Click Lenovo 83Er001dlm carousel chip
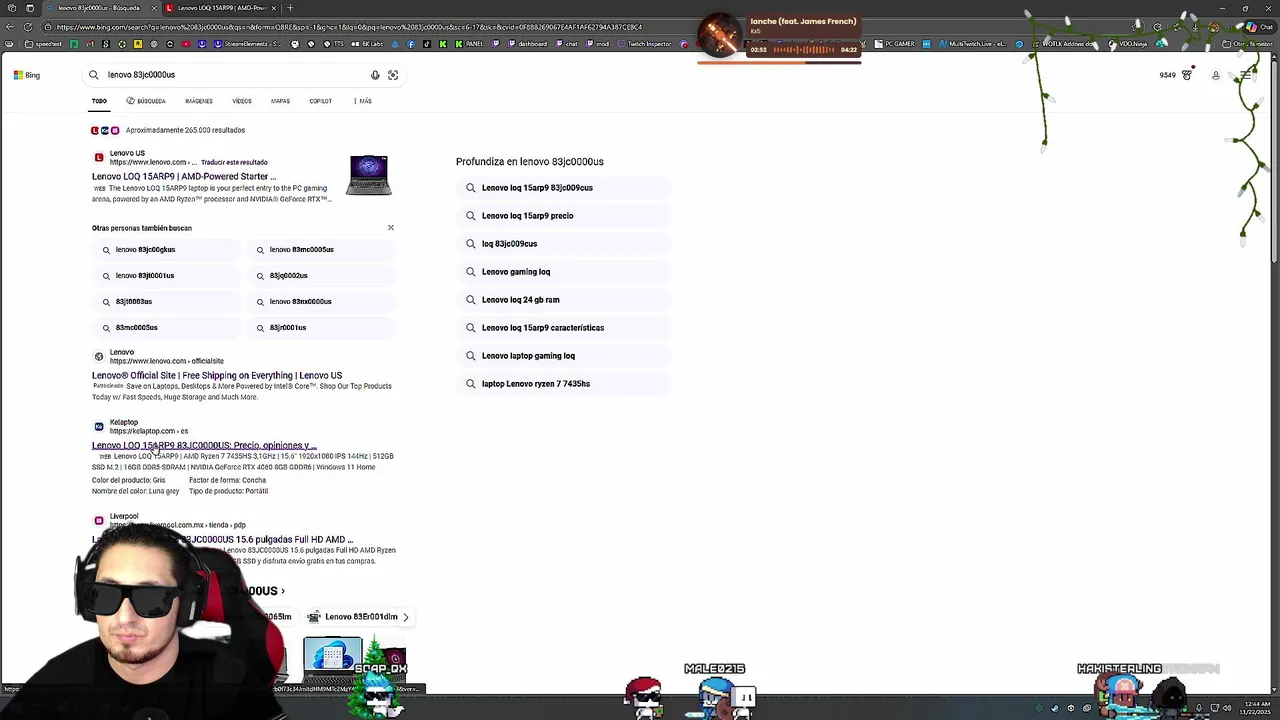Image resolution: width=1280 pixels, height=720 pixels. (353, 617)
